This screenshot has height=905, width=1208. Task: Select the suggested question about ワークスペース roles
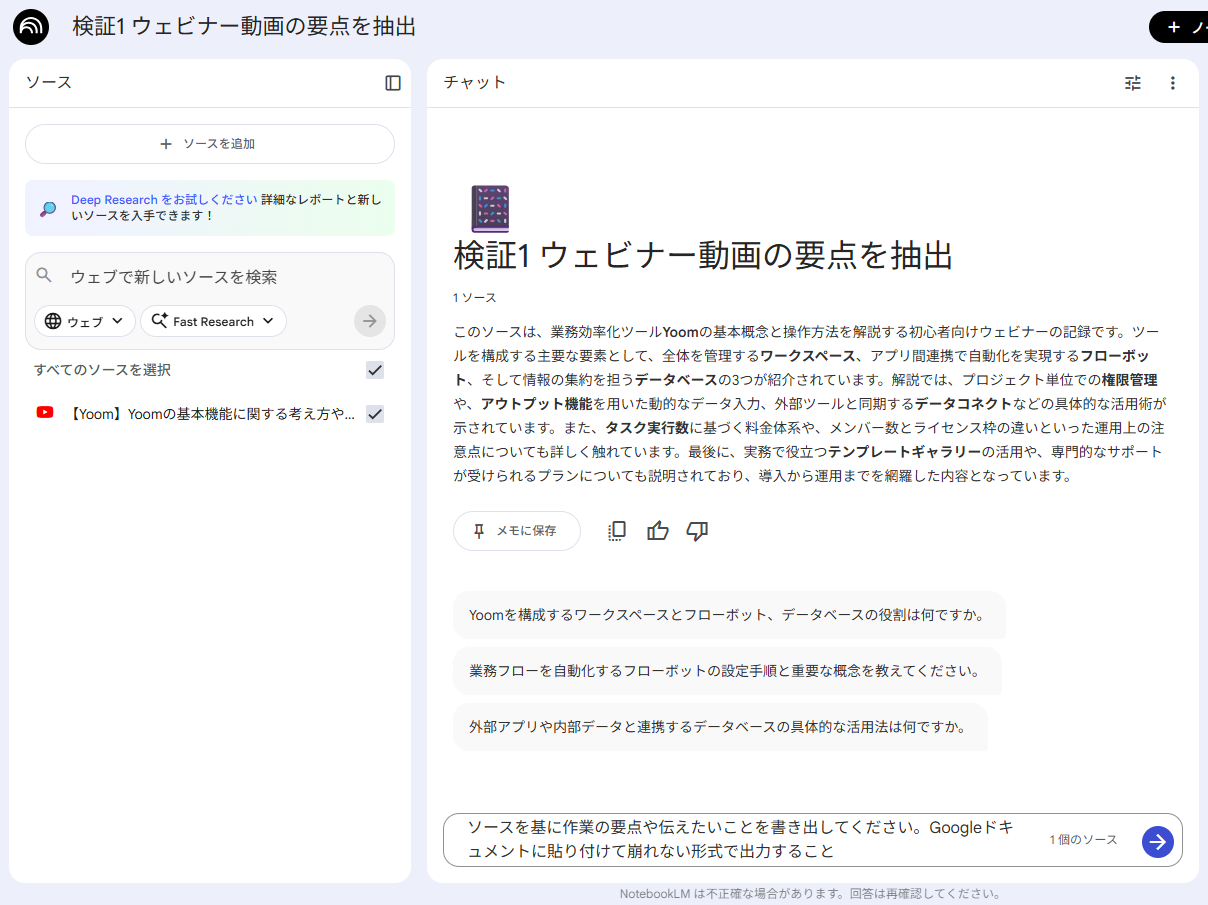click(x=727, y=615)
